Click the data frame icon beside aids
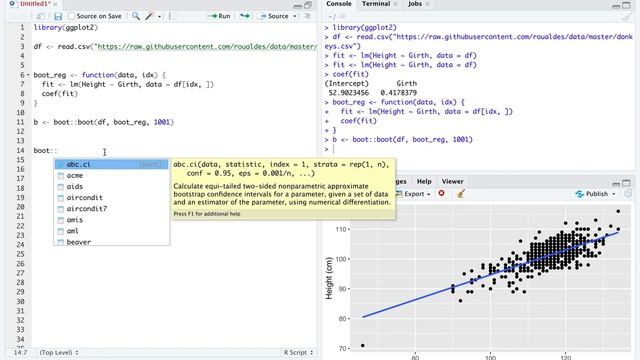640x360 pixels. pyautogui.click(x=60, y=187)
